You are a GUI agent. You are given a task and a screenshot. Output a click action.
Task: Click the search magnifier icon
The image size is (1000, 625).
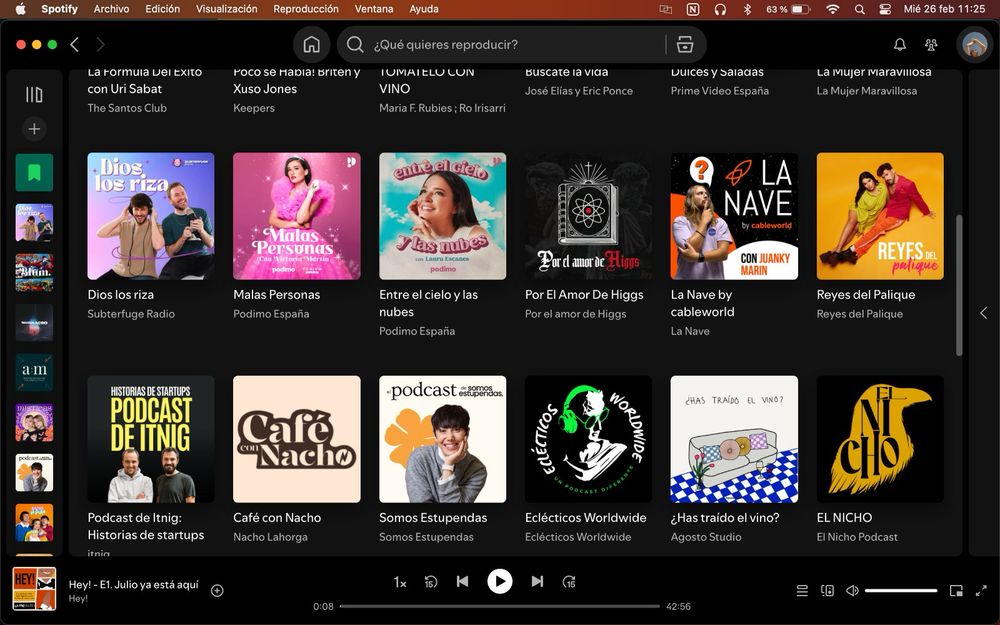click(x=355, y=45)
